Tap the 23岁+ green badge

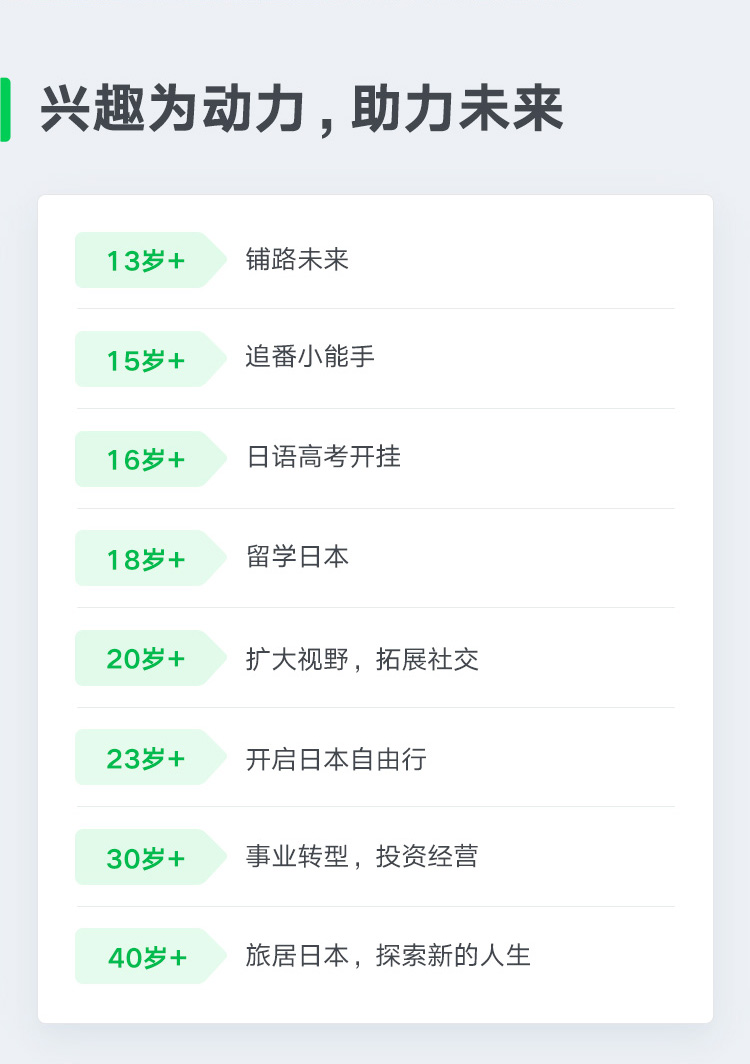(x=150, y=757)
